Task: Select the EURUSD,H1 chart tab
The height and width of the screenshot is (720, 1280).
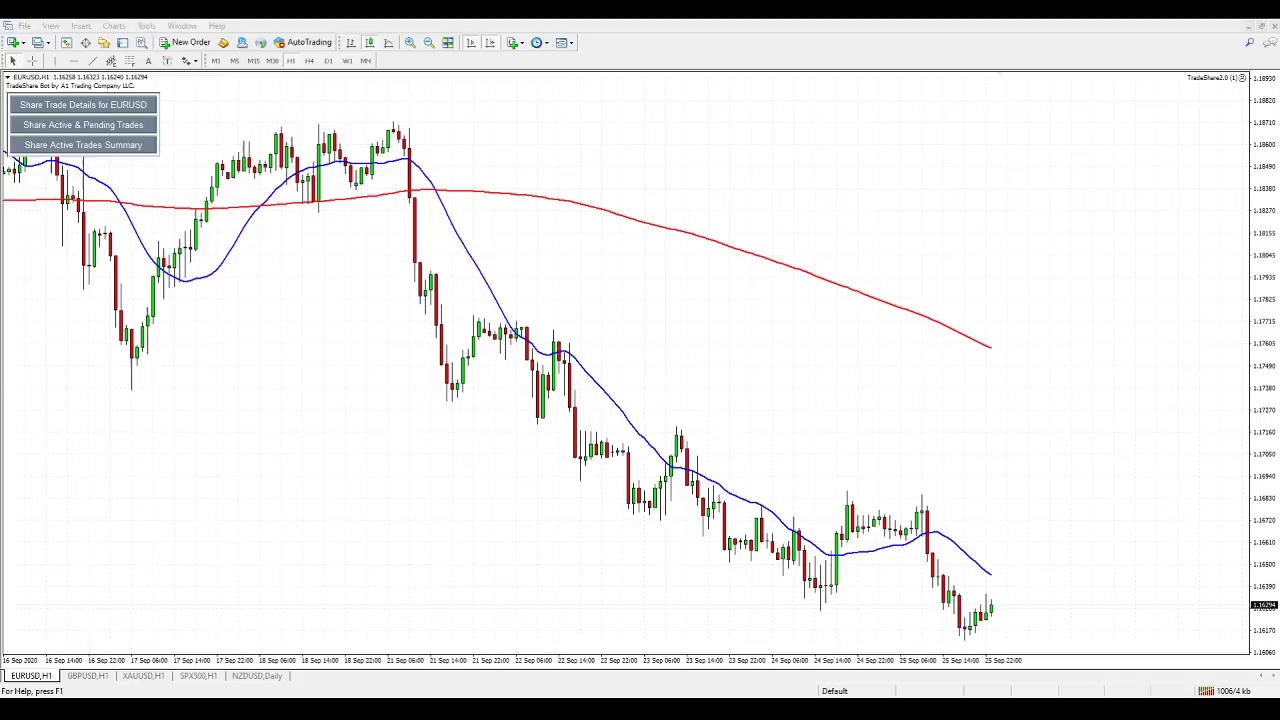Action: [31, 676]
